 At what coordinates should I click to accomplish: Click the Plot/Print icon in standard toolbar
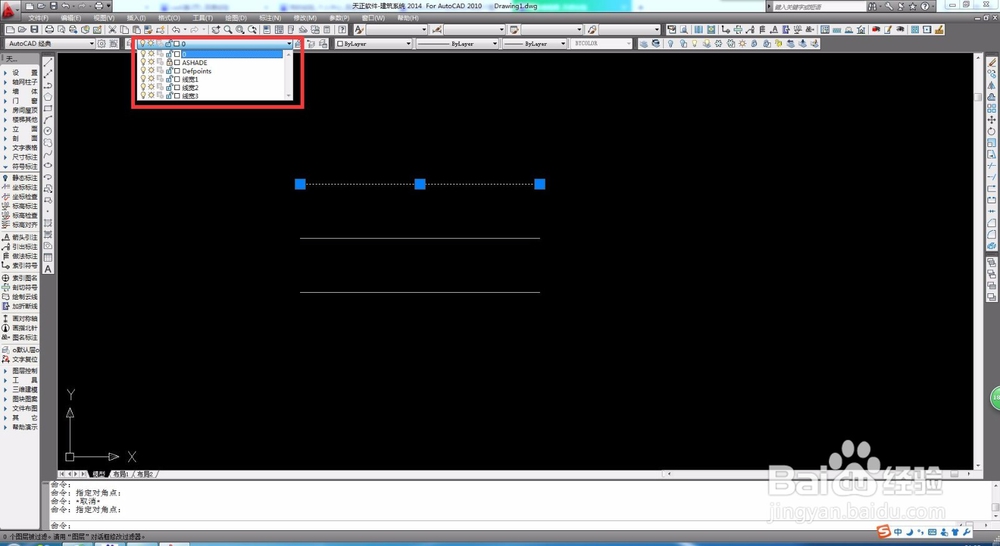coord(49,30)
